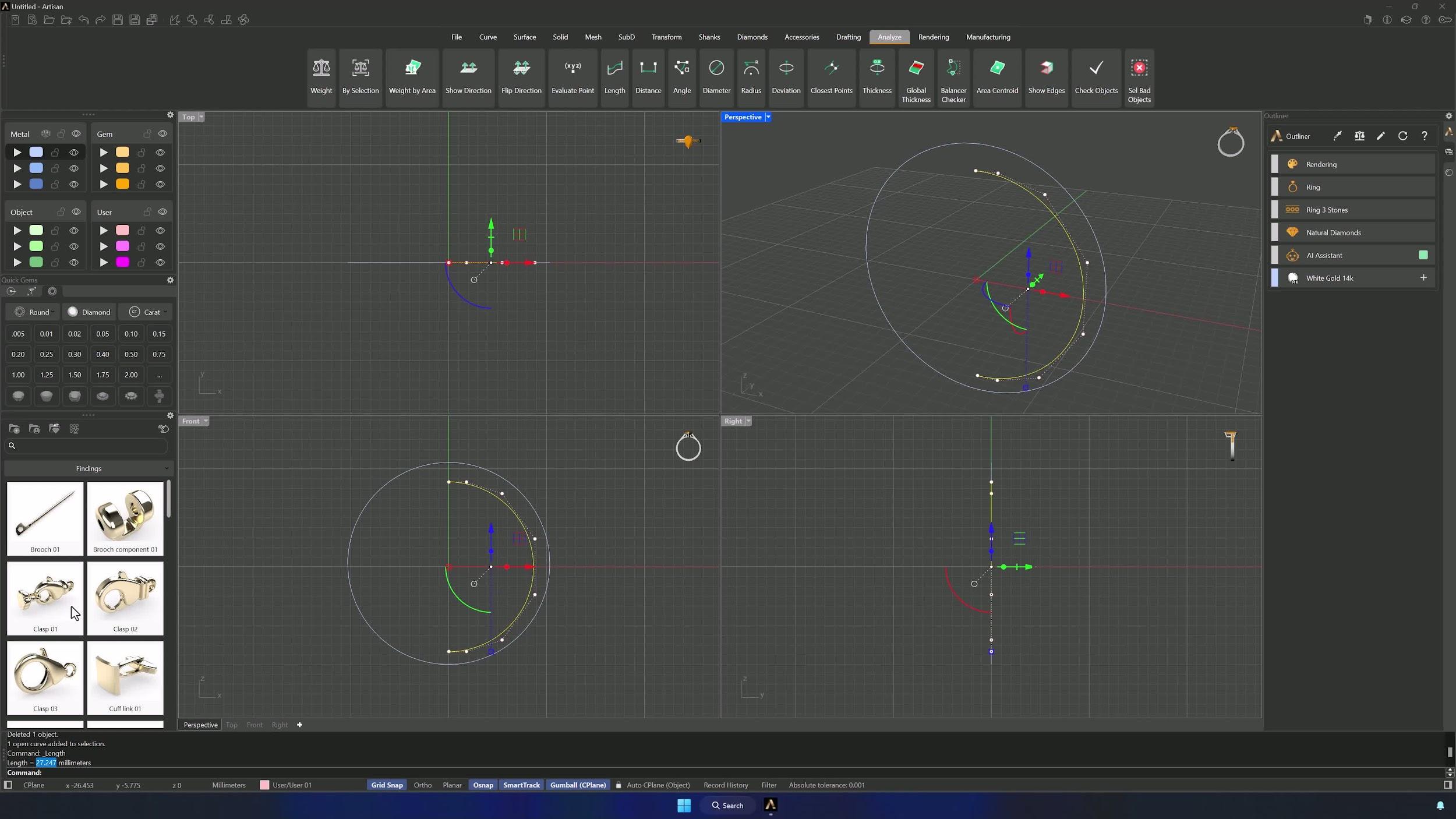Switch to the Front viewport tab
The width and height of the screenshot is (1456, 819).
255,725
